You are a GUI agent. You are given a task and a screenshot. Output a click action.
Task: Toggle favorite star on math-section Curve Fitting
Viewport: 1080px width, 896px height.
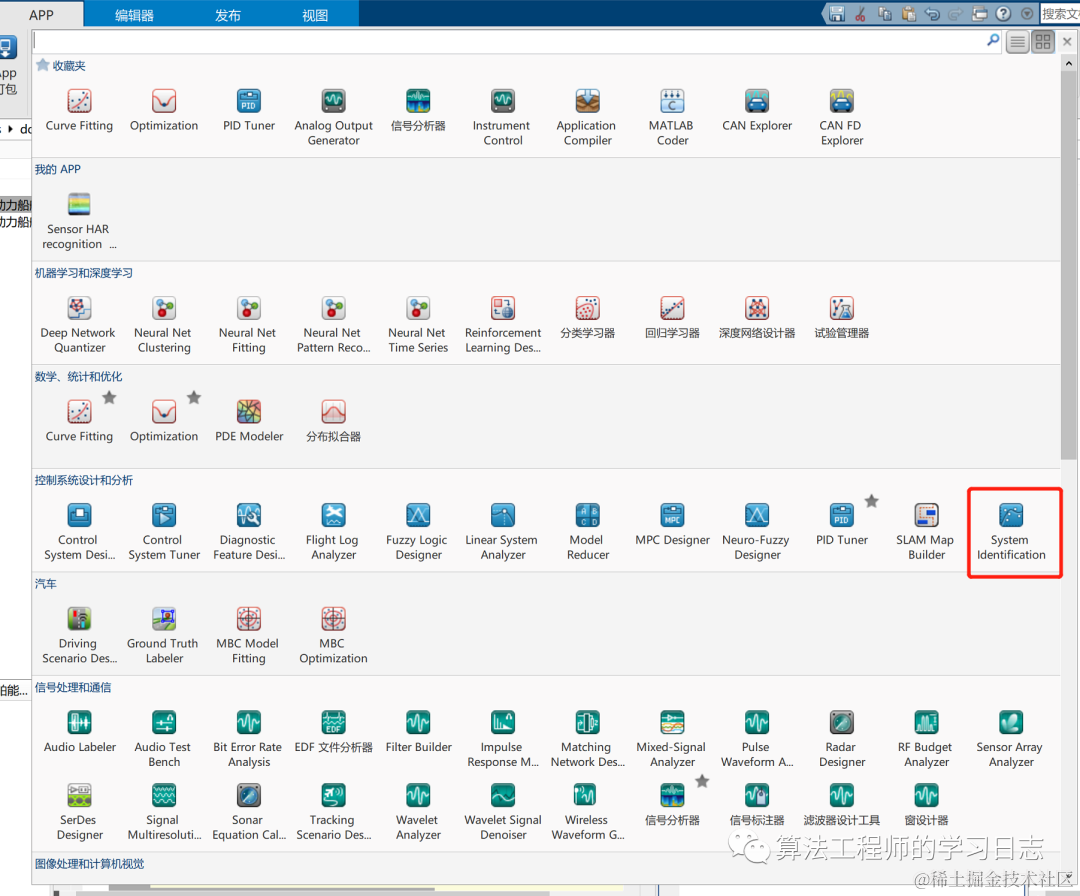110,397
